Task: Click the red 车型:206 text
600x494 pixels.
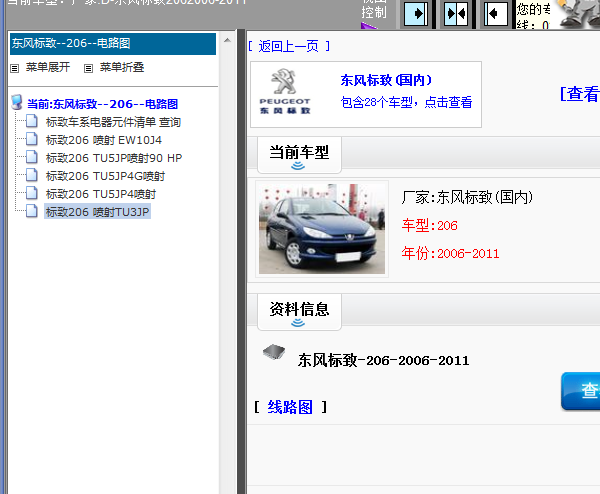Action: tap(429, 225)
